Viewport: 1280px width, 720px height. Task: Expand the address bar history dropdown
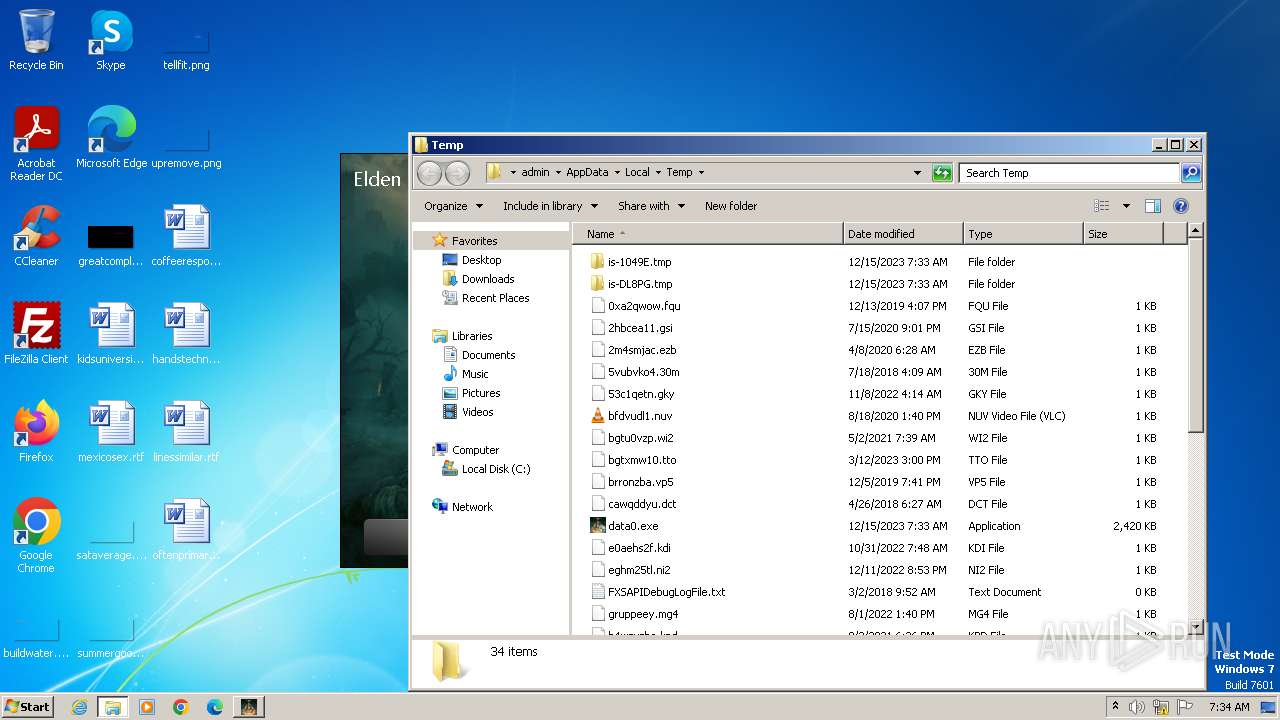click(x=917, y=173)
